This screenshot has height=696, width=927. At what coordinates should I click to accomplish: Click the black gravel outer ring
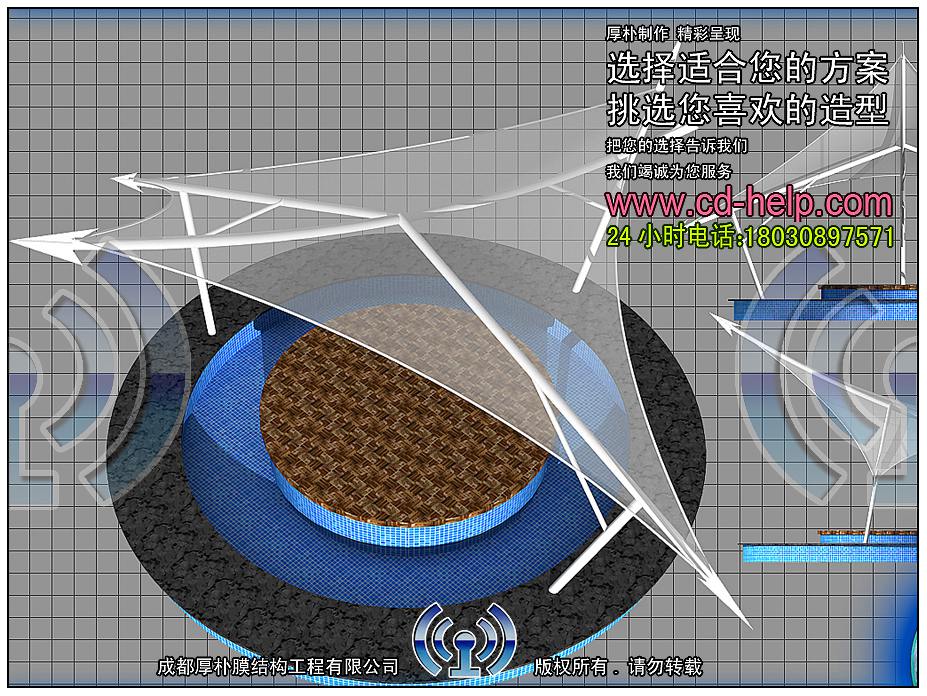tap(160, 500)
